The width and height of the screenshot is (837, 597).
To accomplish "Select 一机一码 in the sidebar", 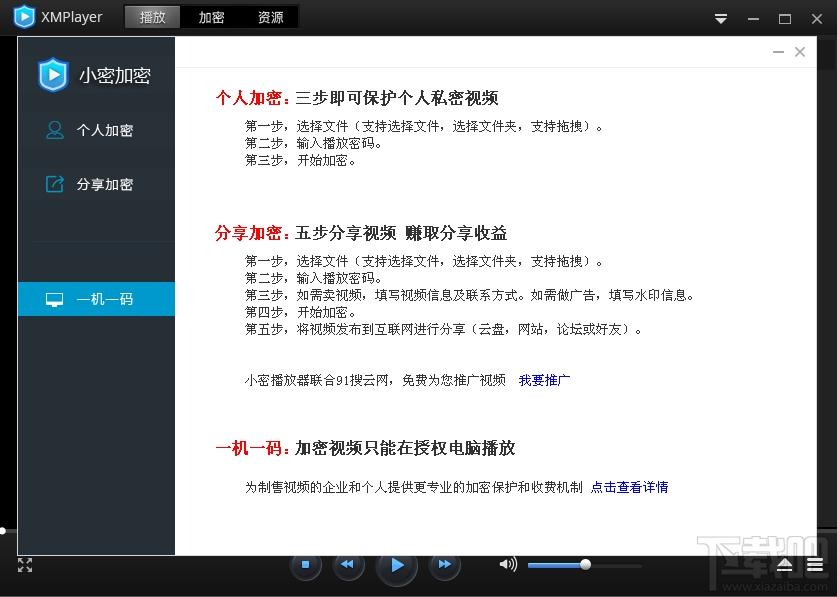I will [104, 299].
